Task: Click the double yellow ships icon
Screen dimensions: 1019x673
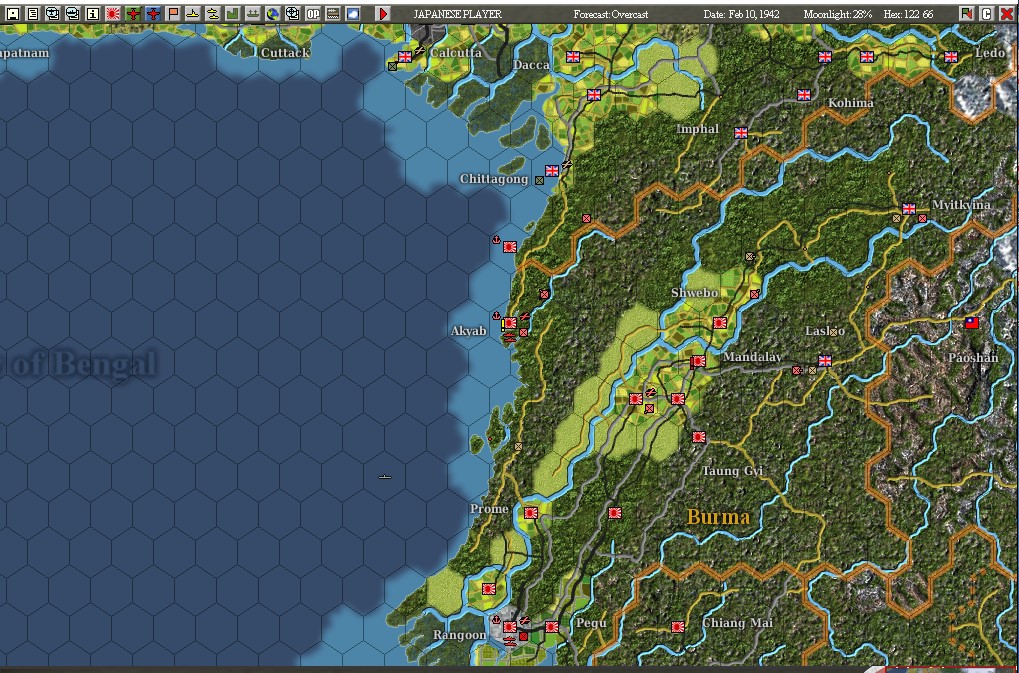Action: pyautogui.click(x=213, y=13)
